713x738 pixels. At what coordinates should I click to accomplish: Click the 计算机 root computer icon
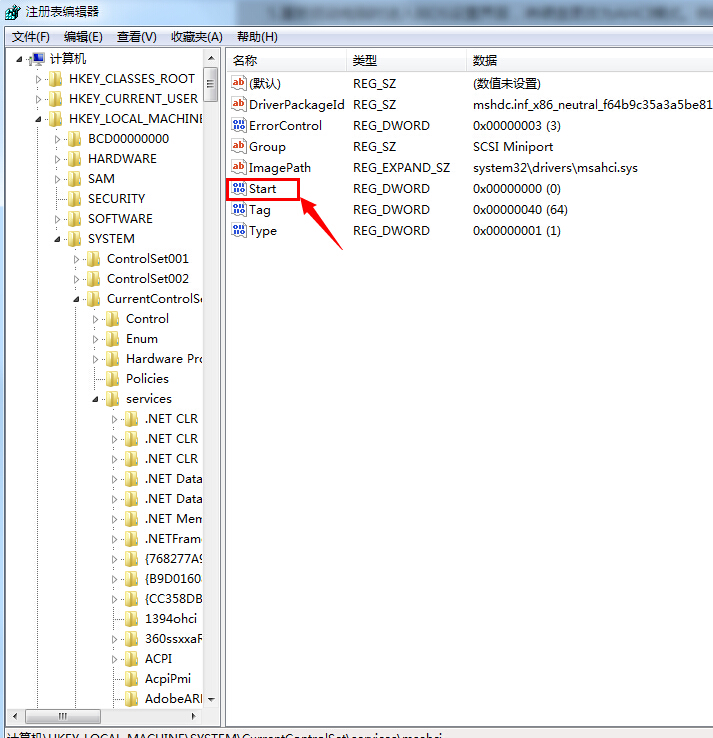37,59
